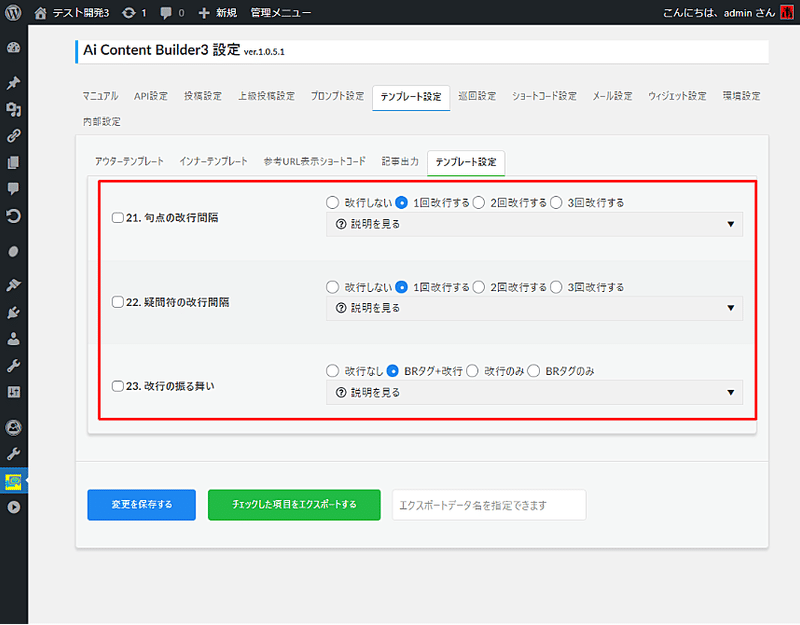Select 改行しない for row 21 句点
This screenshot has height=625, width=800.
pos(333,203)
